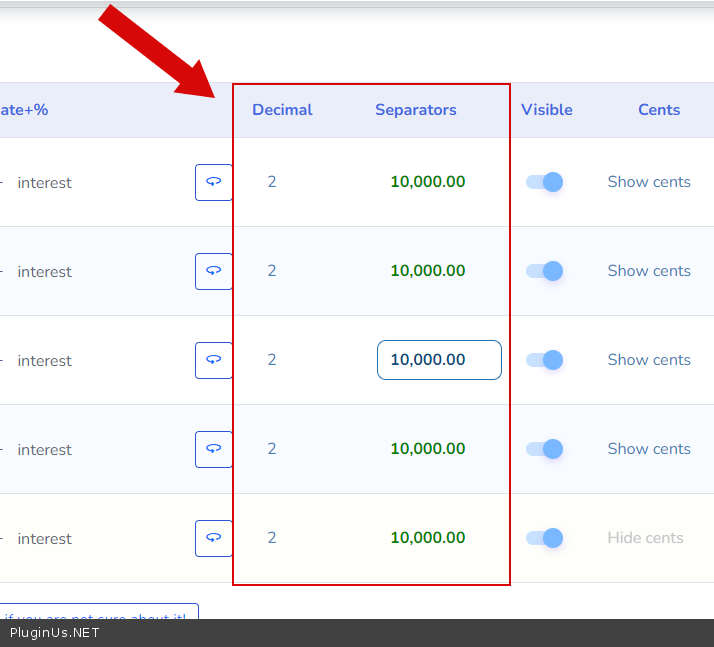This screenshot has width=714, height=647.
Task: Toggle the Visible switch in the first row
Action: (545, 182)
